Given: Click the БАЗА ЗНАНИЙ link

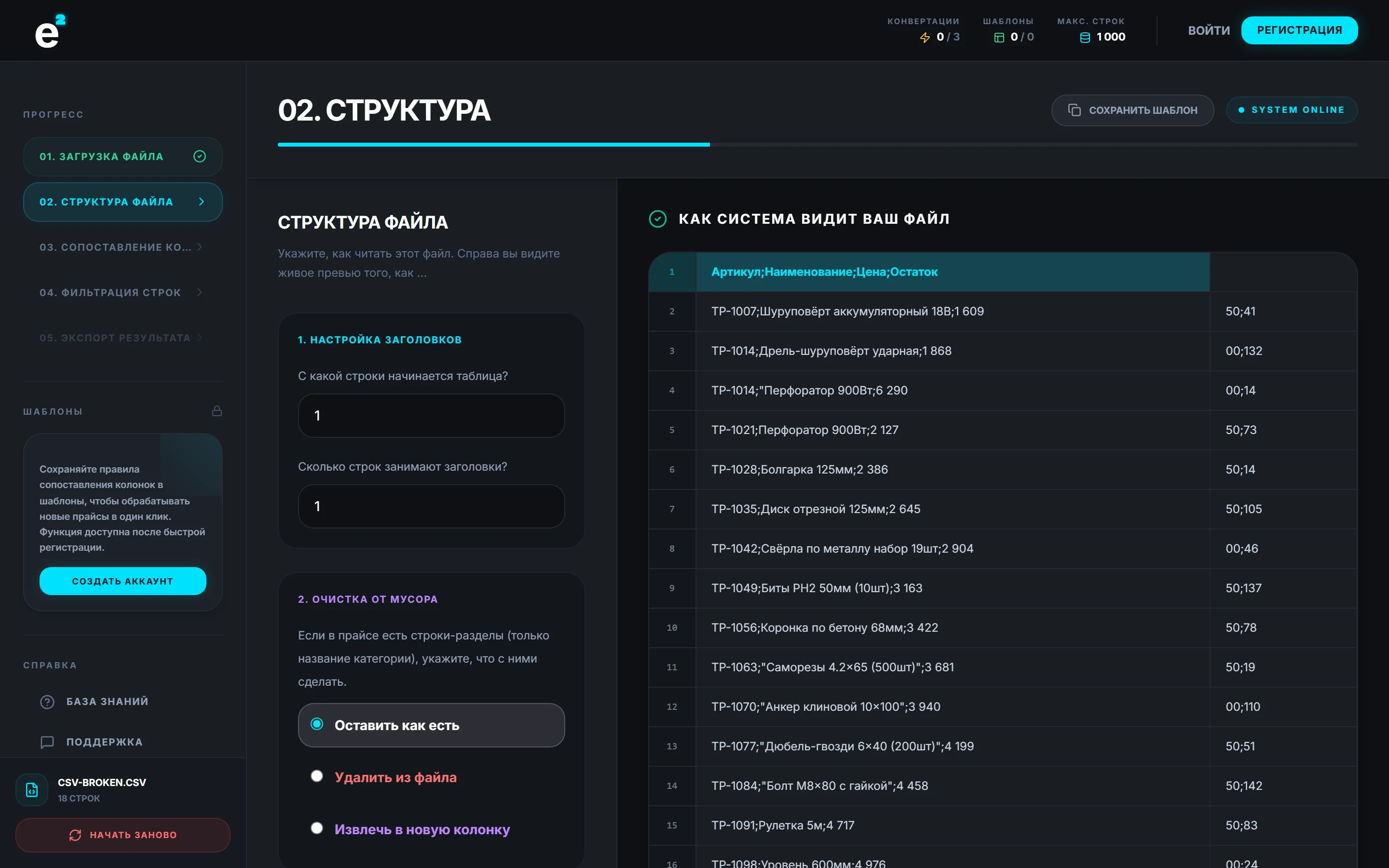Looking at the screenshot, I should click(x=108, y=702).
